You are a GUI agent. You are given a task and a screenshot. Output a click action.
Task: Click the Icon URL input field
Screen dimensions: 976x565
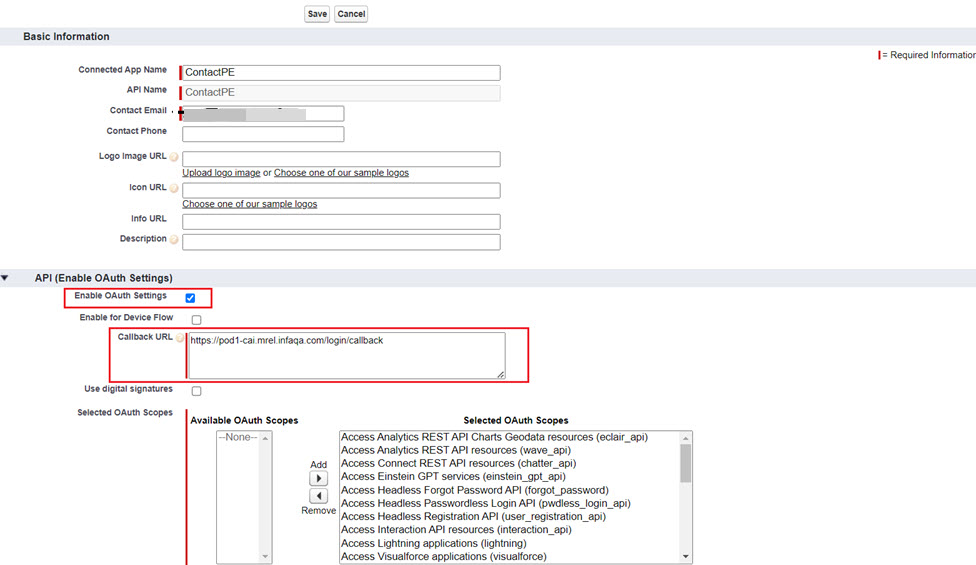pos(341,190)
